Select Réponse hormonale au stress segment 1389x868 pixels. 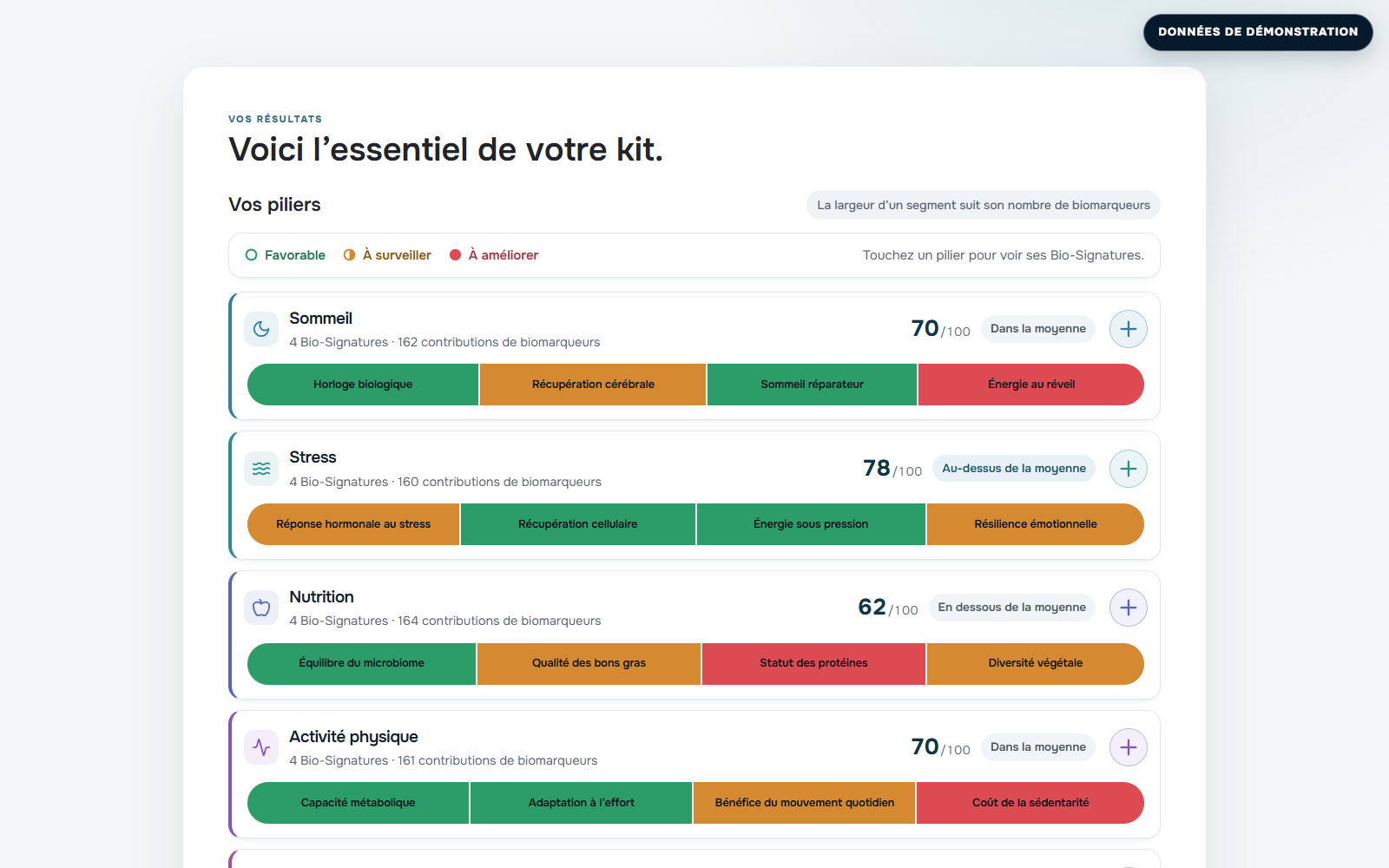pos(353,524)
